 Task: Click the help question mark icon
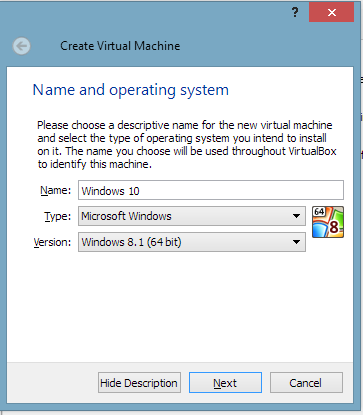(x=295, y=13)
